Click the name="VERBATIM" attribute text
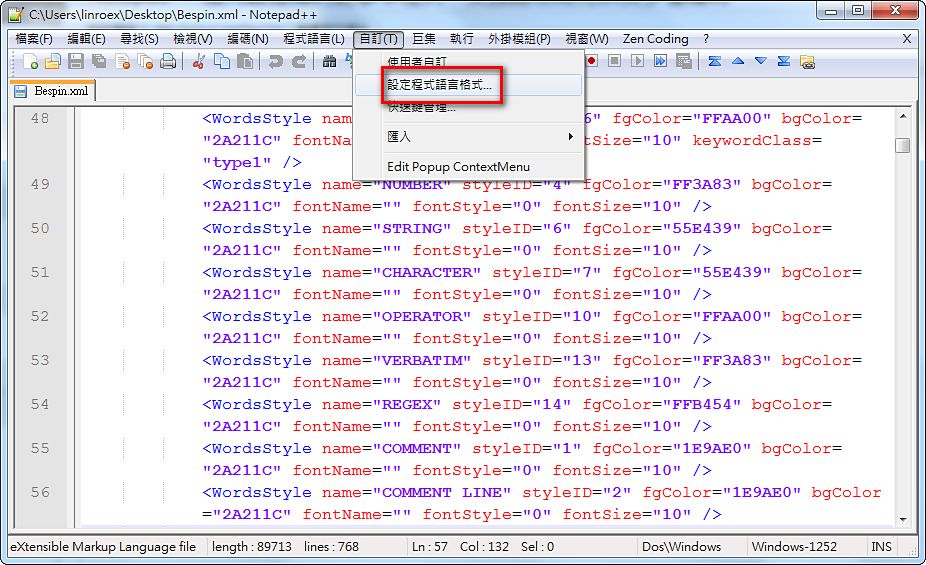 click(396, 361)
